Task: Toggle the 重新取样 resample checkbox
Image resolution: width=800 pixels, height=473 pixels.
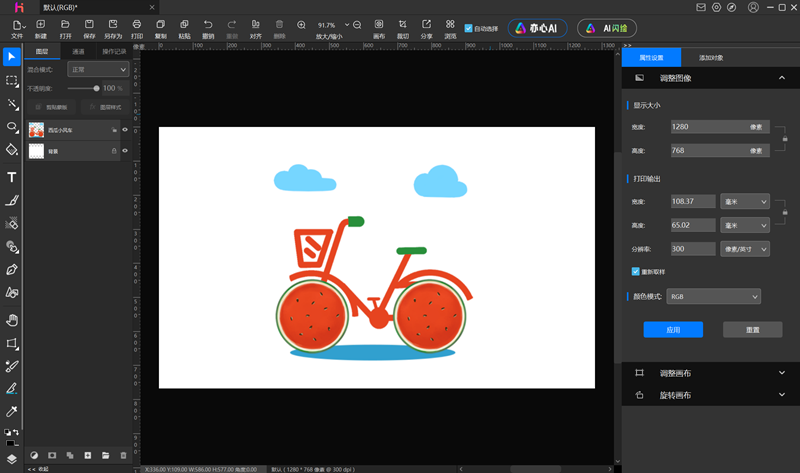Action: pos(636,271)
